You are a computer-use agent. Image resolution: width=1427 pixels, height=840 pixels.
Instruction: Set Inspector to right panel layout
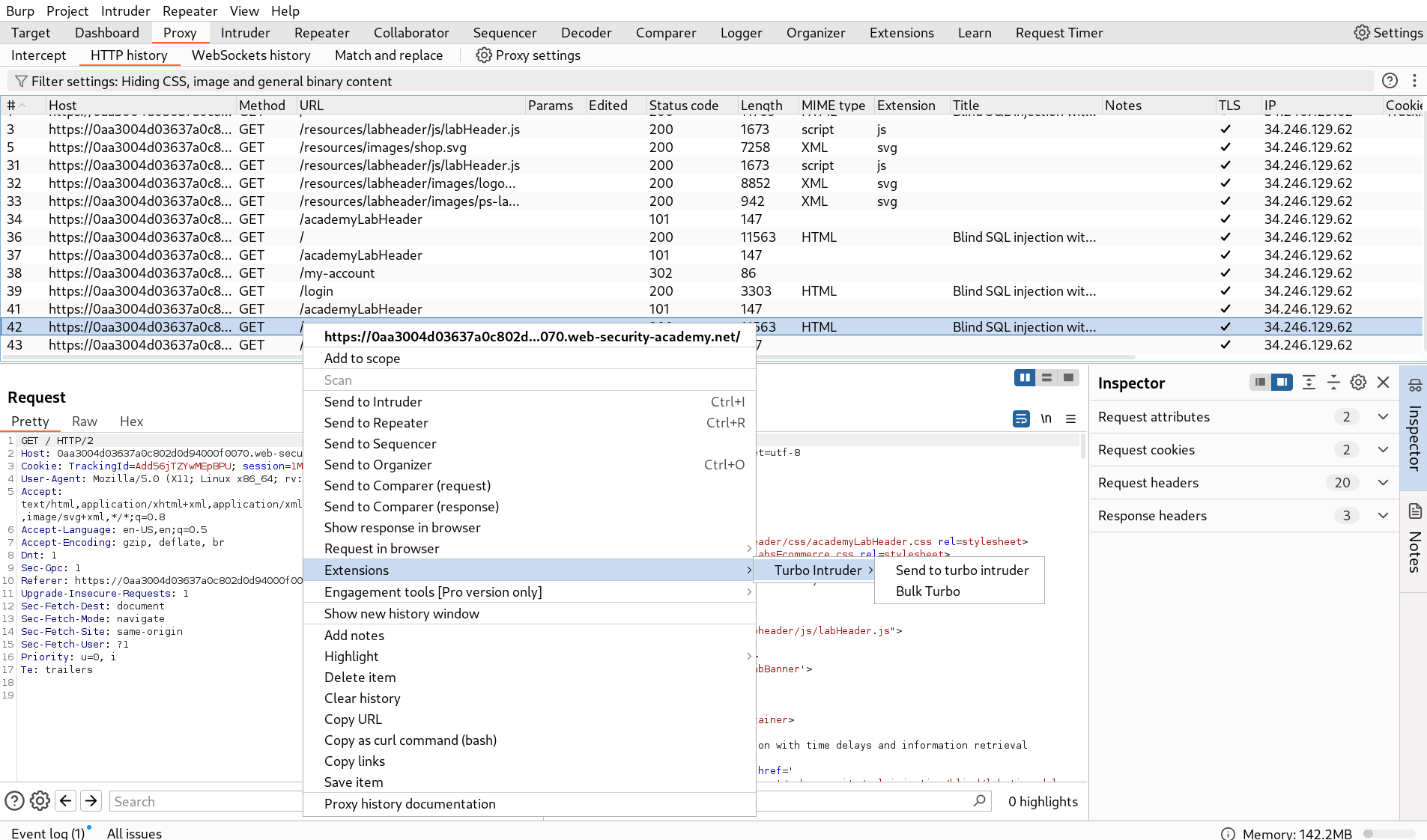coord(1282,383)
